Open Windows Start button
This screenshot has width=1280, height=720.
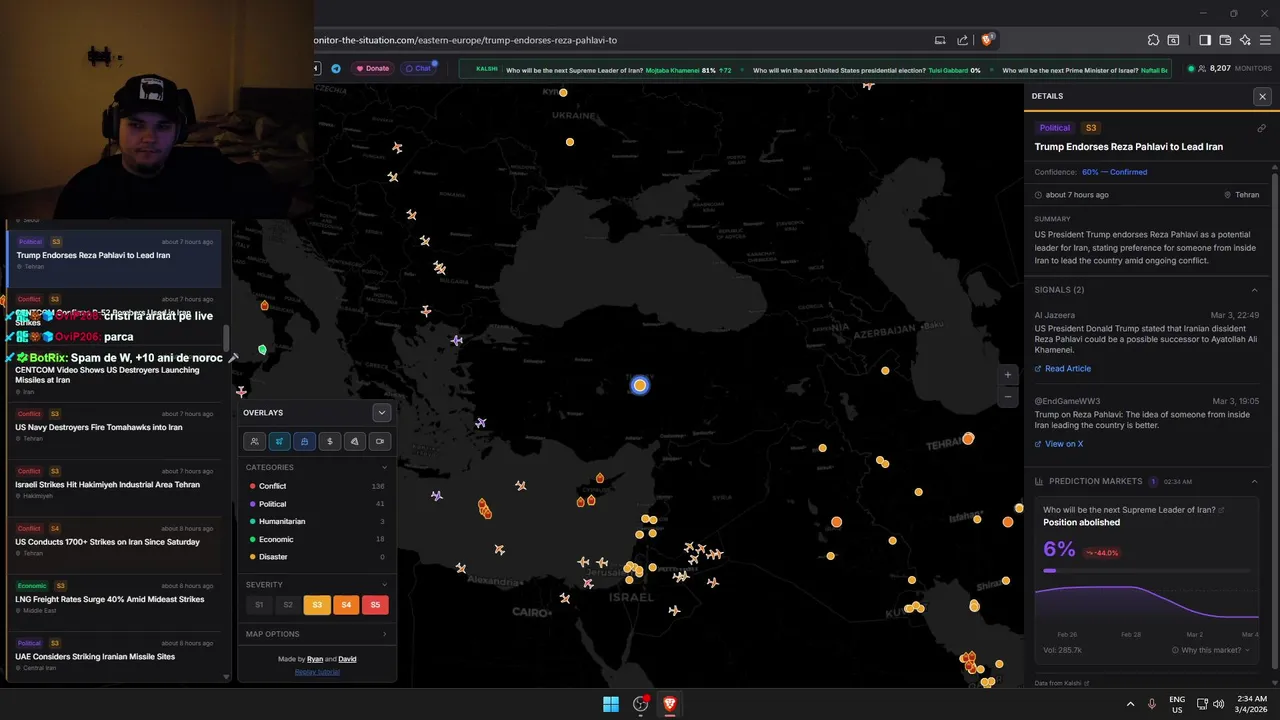tap(610, 704)
